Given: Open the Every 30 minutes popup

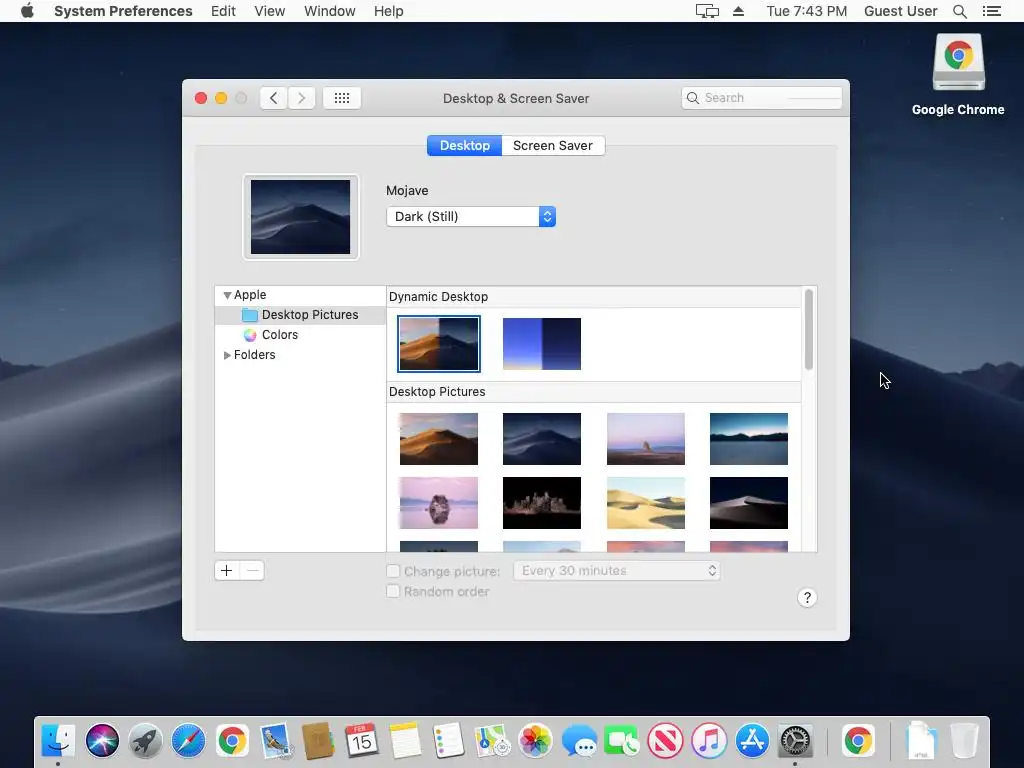Looking at the screenshot, I should [616, 571].
